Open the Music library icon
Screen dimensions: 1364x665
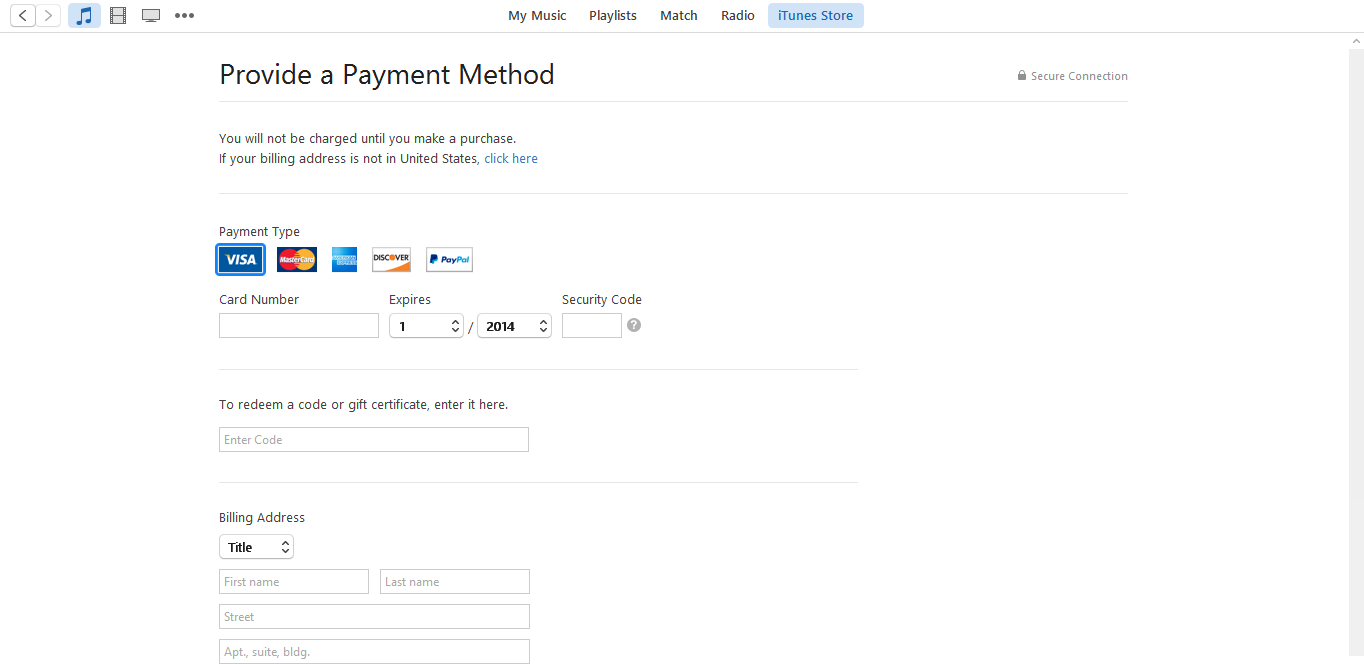pyautogui.click(x=85, y=15)
